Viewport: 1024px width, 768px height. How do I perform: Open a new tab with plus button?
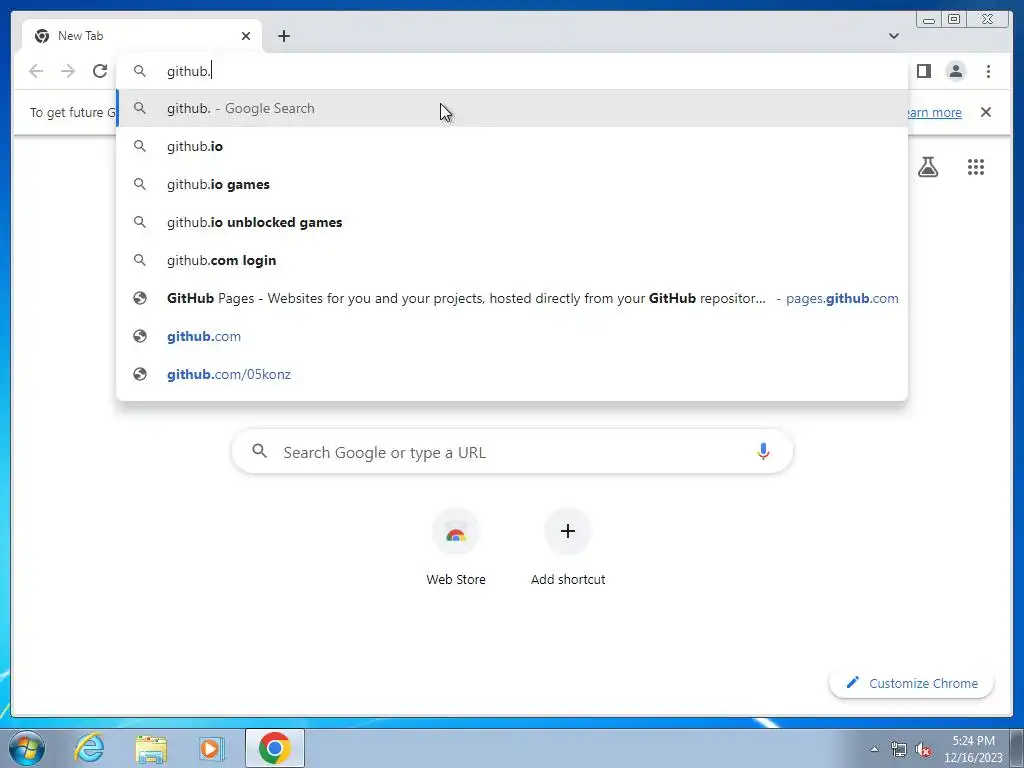[x=283, y=36]
